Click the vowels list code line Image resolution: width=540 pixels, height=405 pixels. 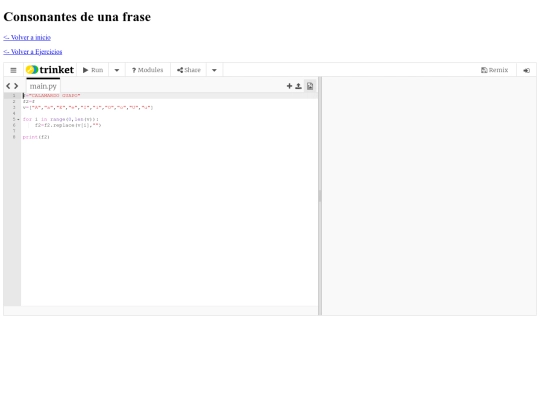click(x=88, y=107)
